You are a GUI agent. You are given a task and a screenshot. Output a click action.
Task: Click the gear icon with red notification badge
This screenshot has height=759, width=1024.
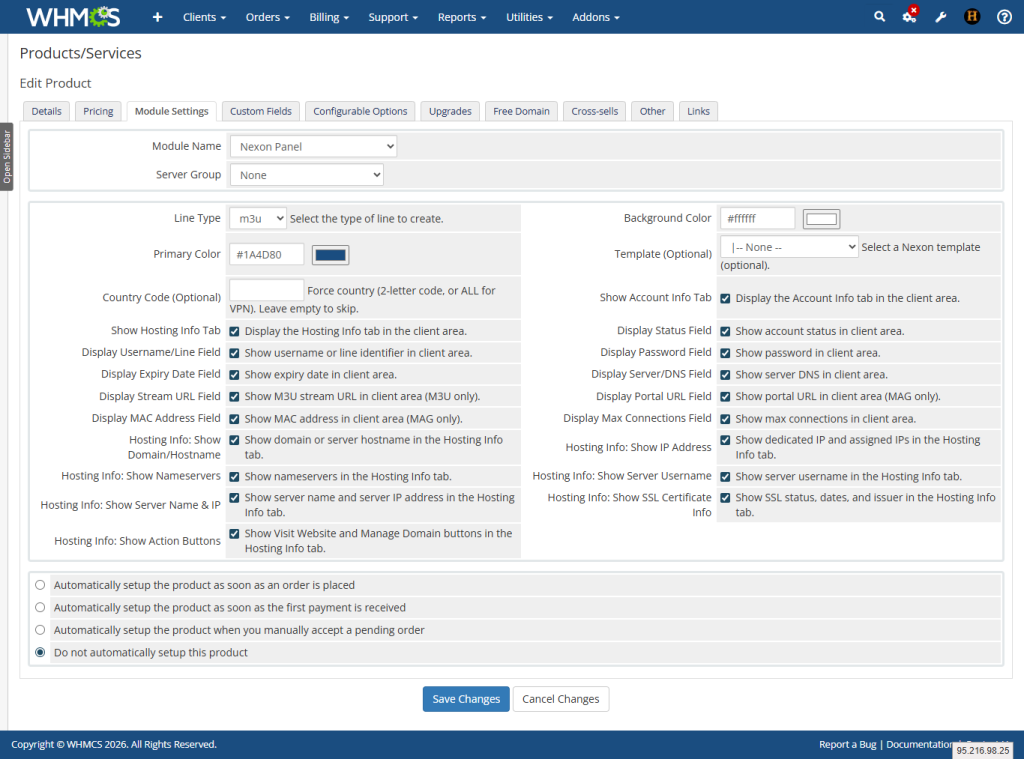908,16
